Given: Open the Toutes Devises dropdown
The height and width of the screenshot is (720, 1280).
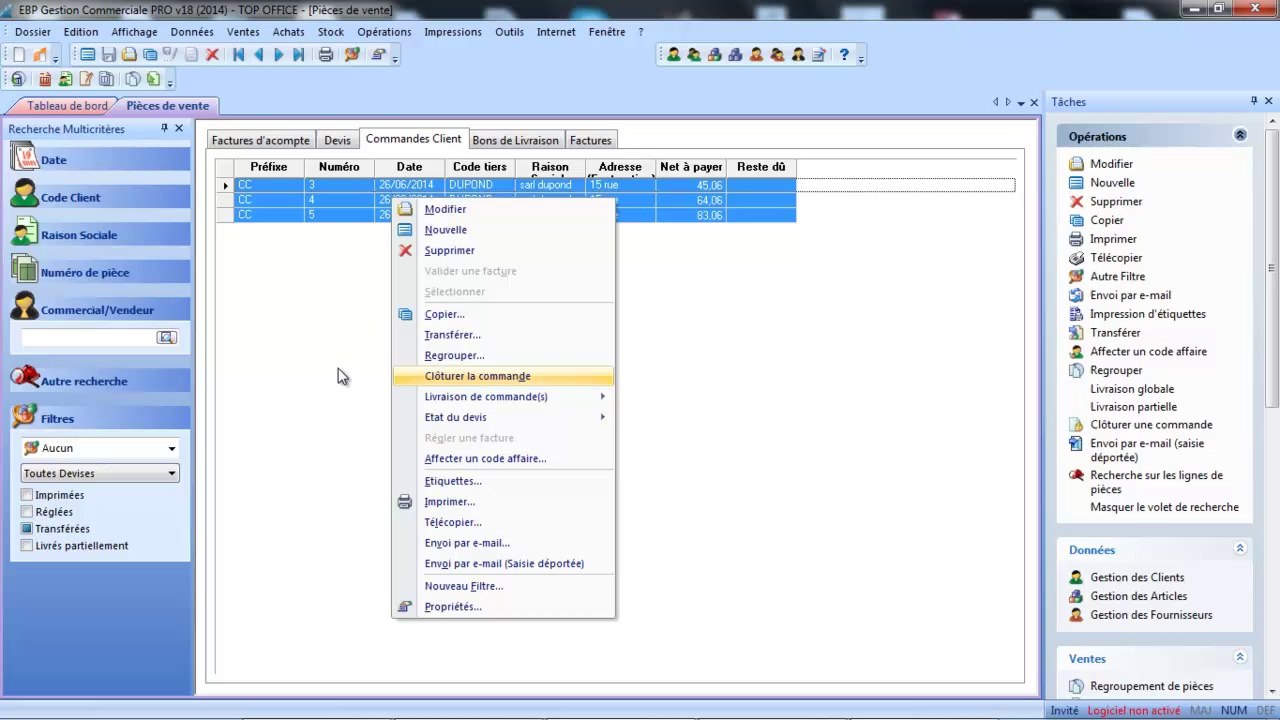Looking at the screenshot, I should [x=172, y=474].
